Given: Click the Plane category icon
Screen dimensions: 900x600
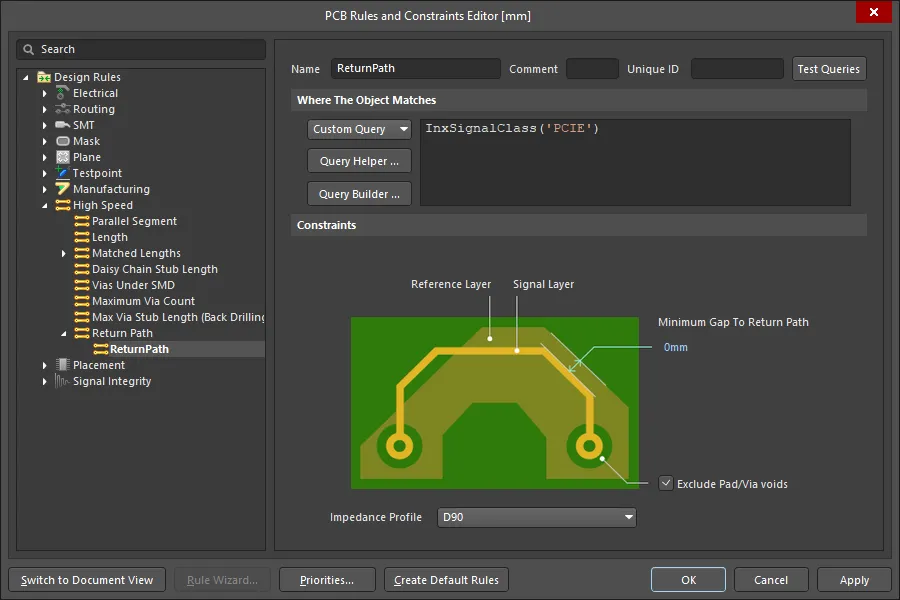Looking at the screenshot, I should 63,157.
